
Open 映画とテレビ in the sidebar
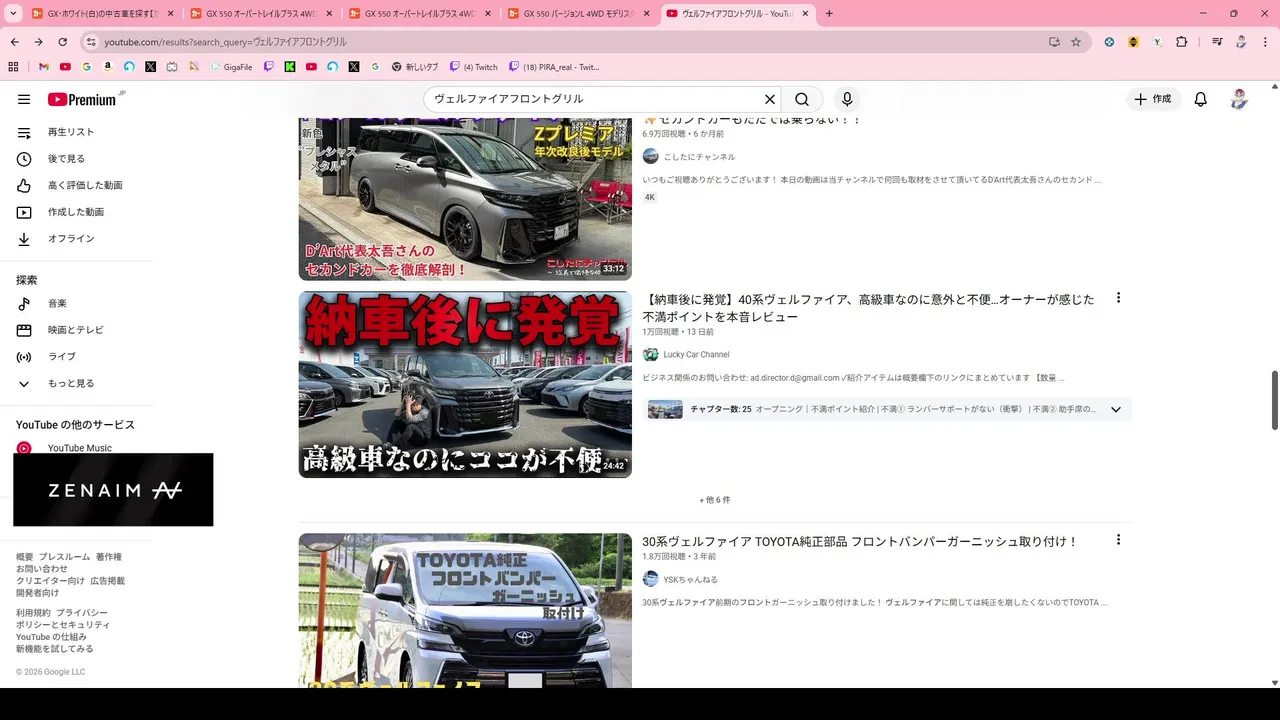[x=75, y=330]
